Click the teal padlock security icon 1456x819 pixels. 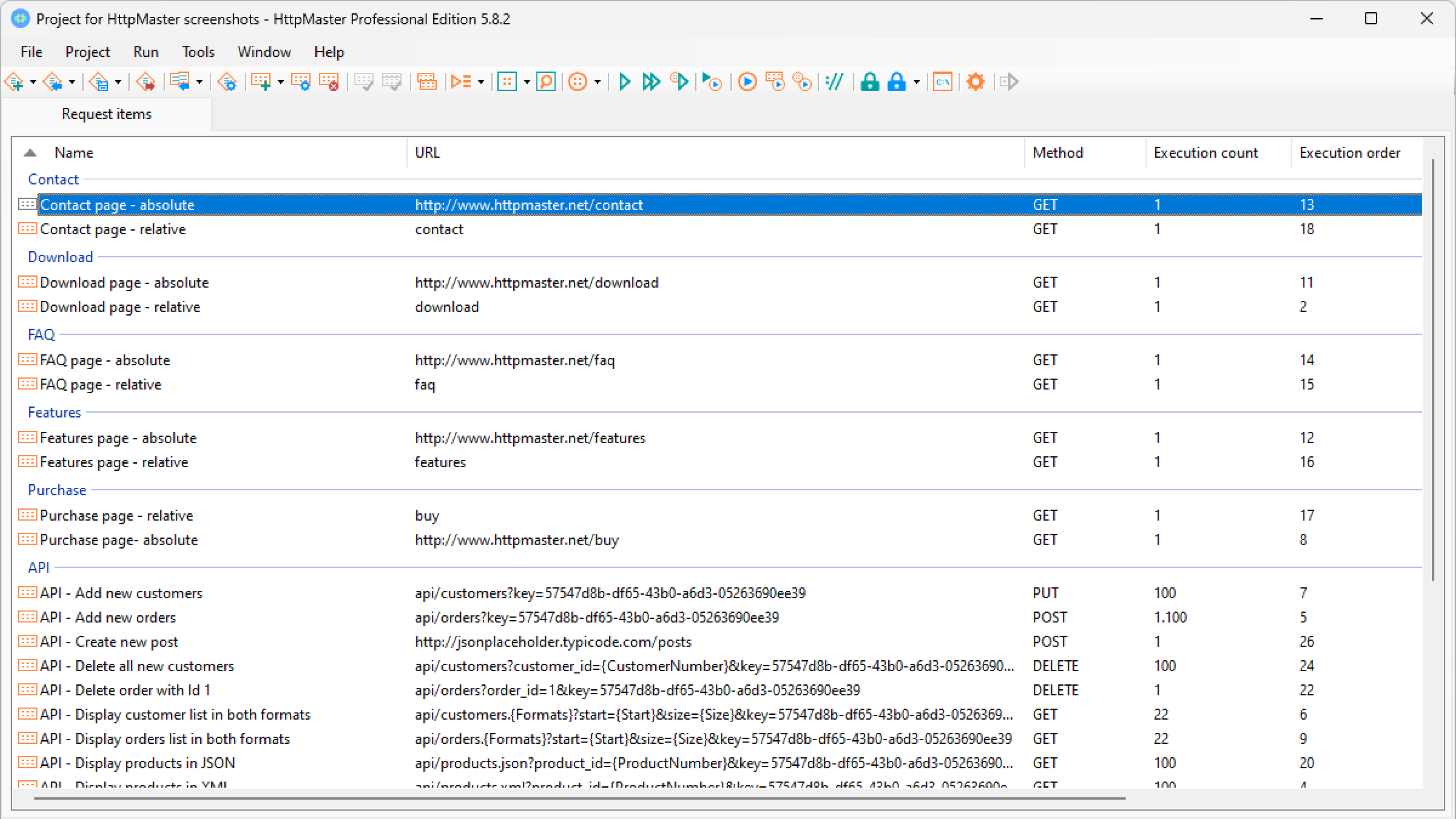click(x=870, y=82)
